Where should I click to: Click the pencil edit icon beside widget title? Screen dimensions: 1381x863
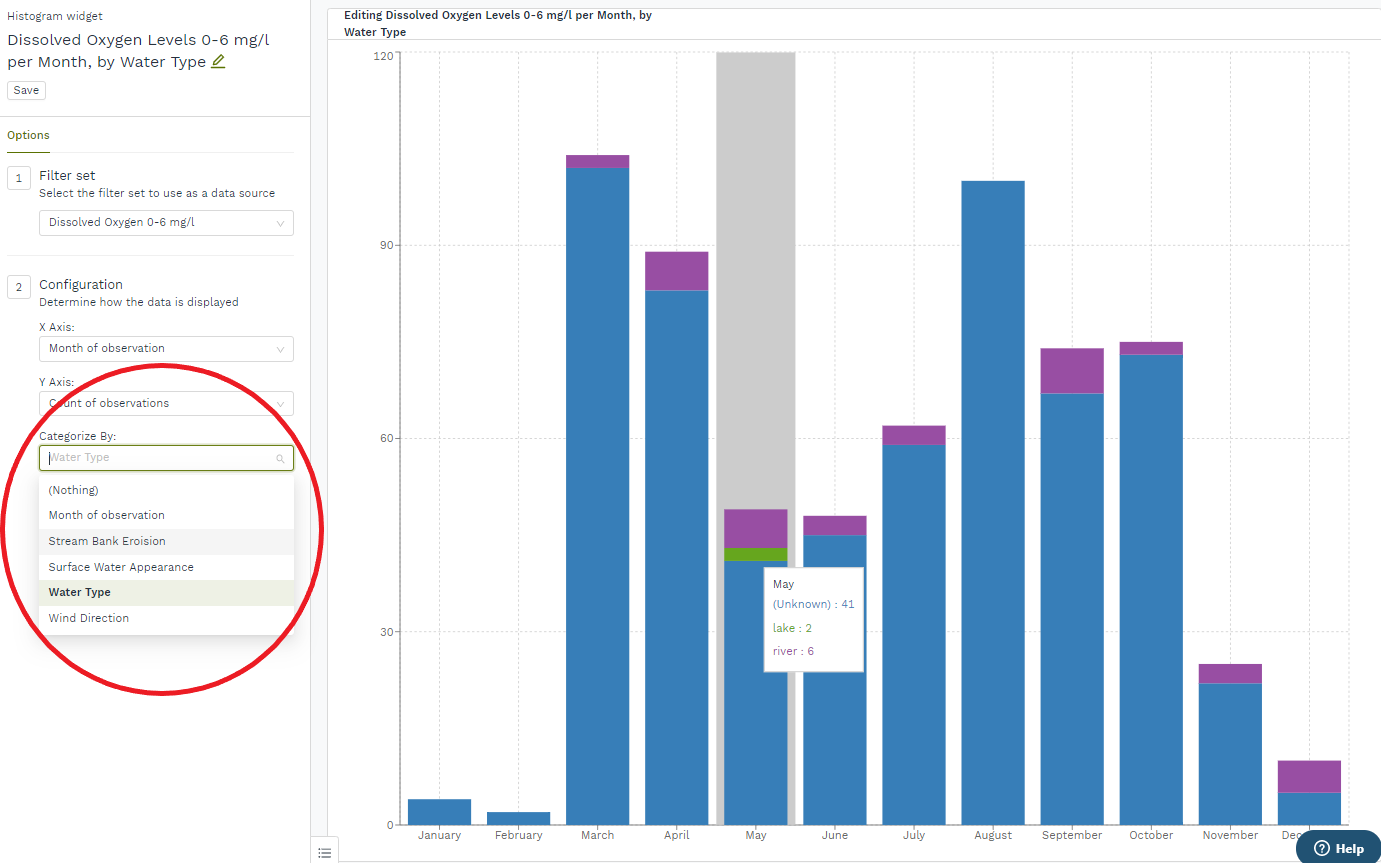pos(218,62)
